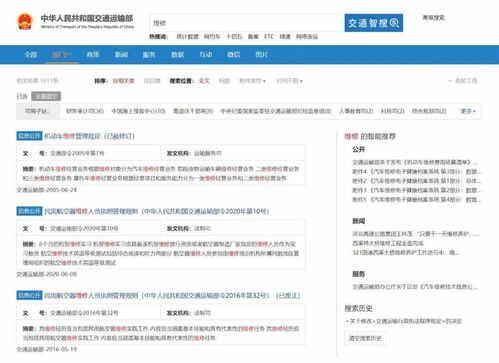Sort results 按相关度
This screenshot has height=363, width=499.
pos(123,81)
